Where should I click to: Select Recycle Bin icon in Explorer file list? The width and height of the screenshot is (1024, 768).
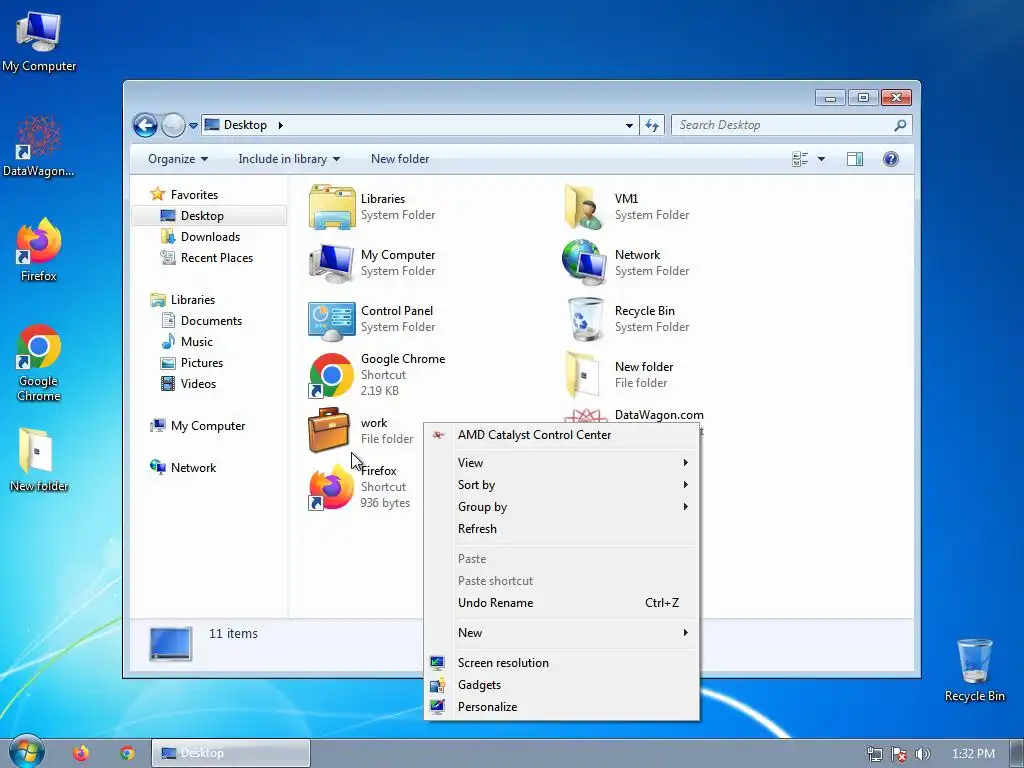click(585, 319)
